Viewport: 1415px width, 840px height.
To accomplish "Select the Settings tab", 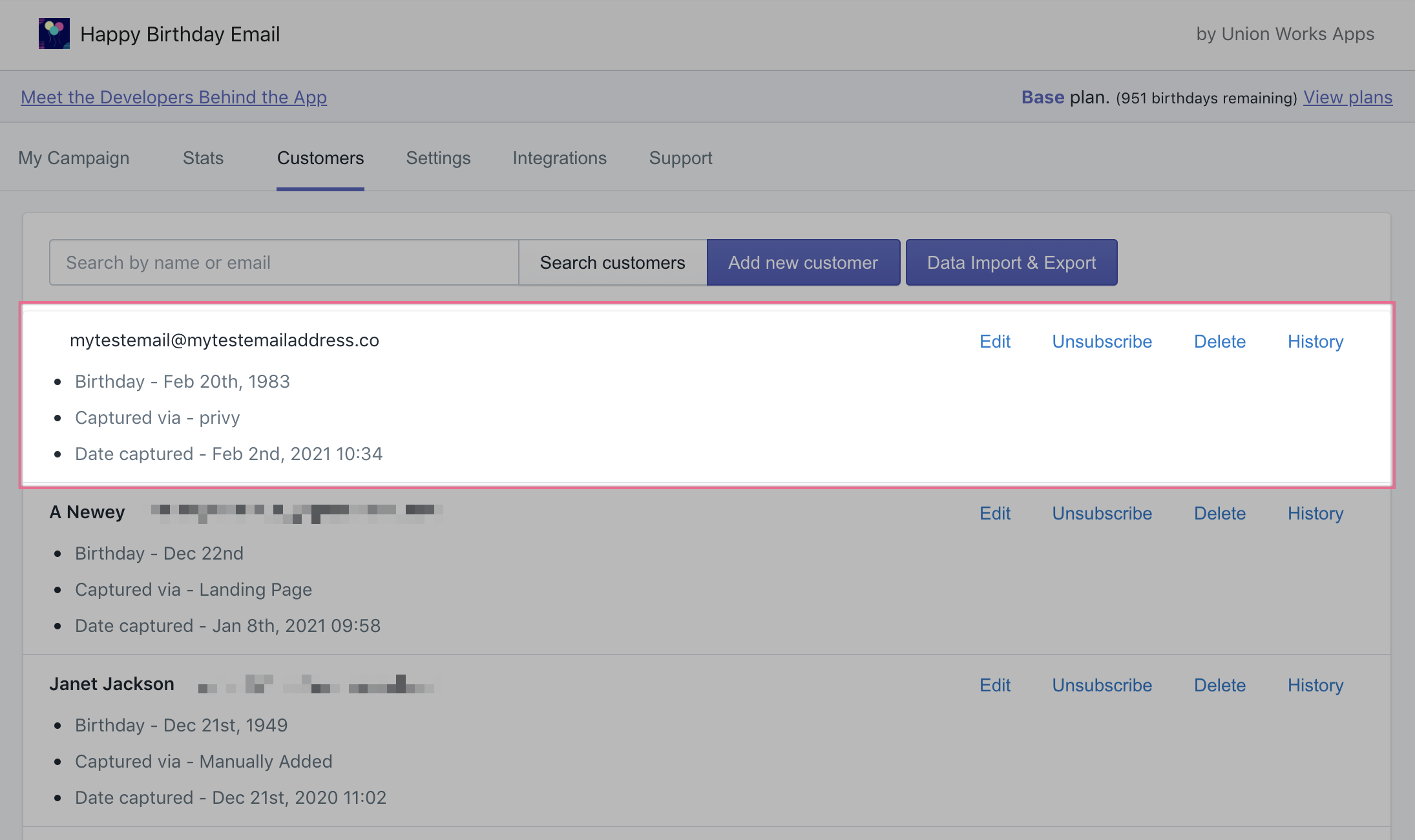I will coord(438,158).
